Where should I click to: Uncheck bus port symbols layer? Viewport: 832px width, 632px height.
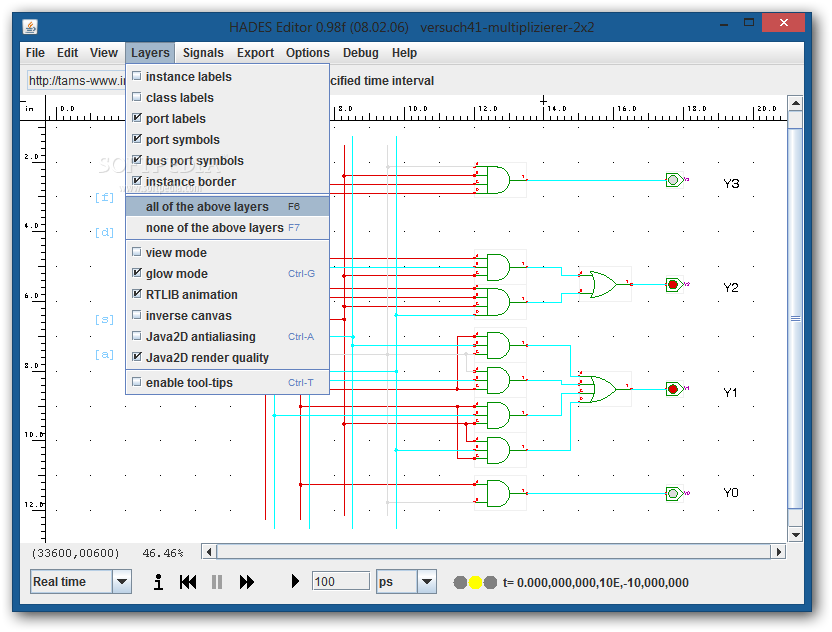pyautogui.click(x=227, y=160)
